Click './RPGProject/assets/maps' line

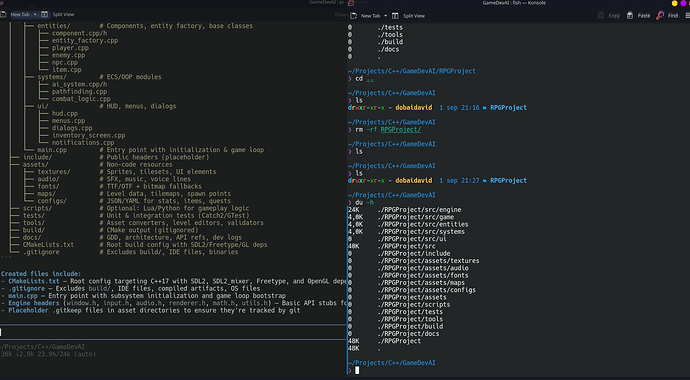(421, 283)
